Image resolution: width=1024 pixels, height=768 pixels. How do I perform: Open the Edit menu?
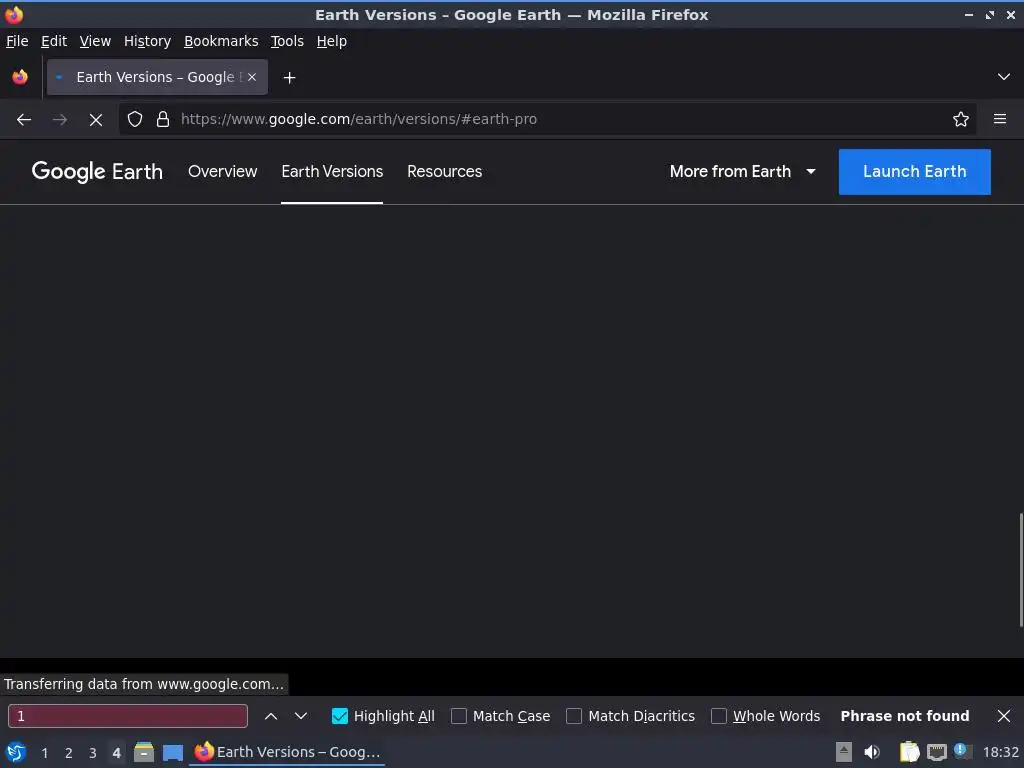54,41
